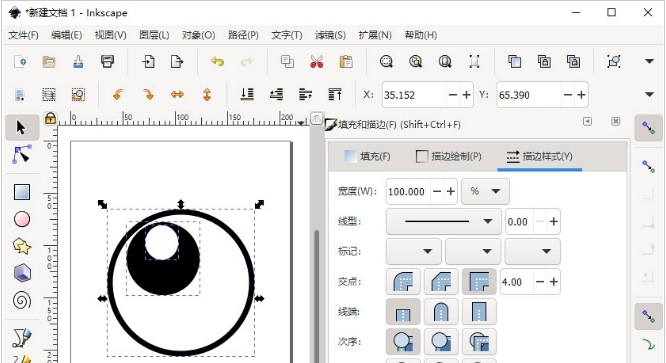Screen dimensions: 666x363
Task: Choose round cap style
Action: (441, 312)
